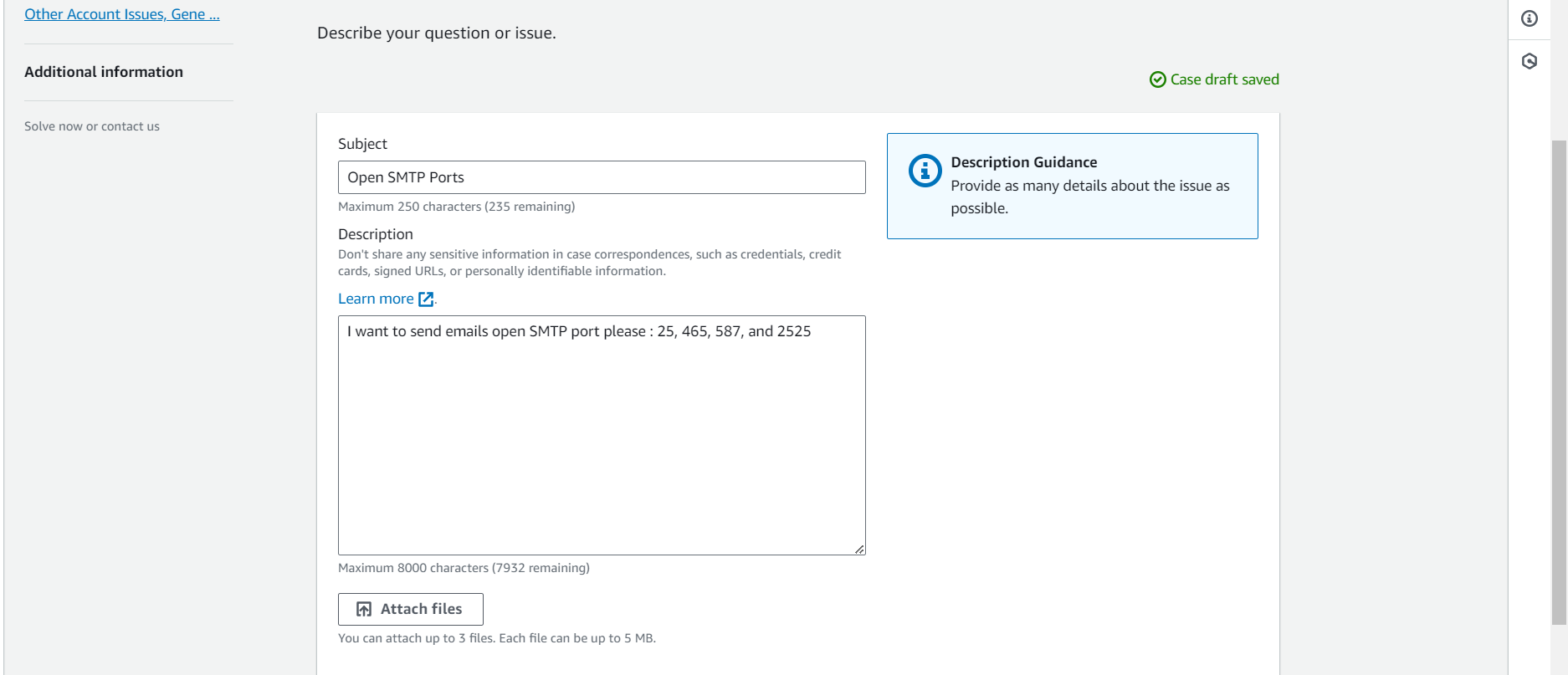Click the upload icon on Attach files
Viewport: 1568px width, 675px height.
pos(364,609)
